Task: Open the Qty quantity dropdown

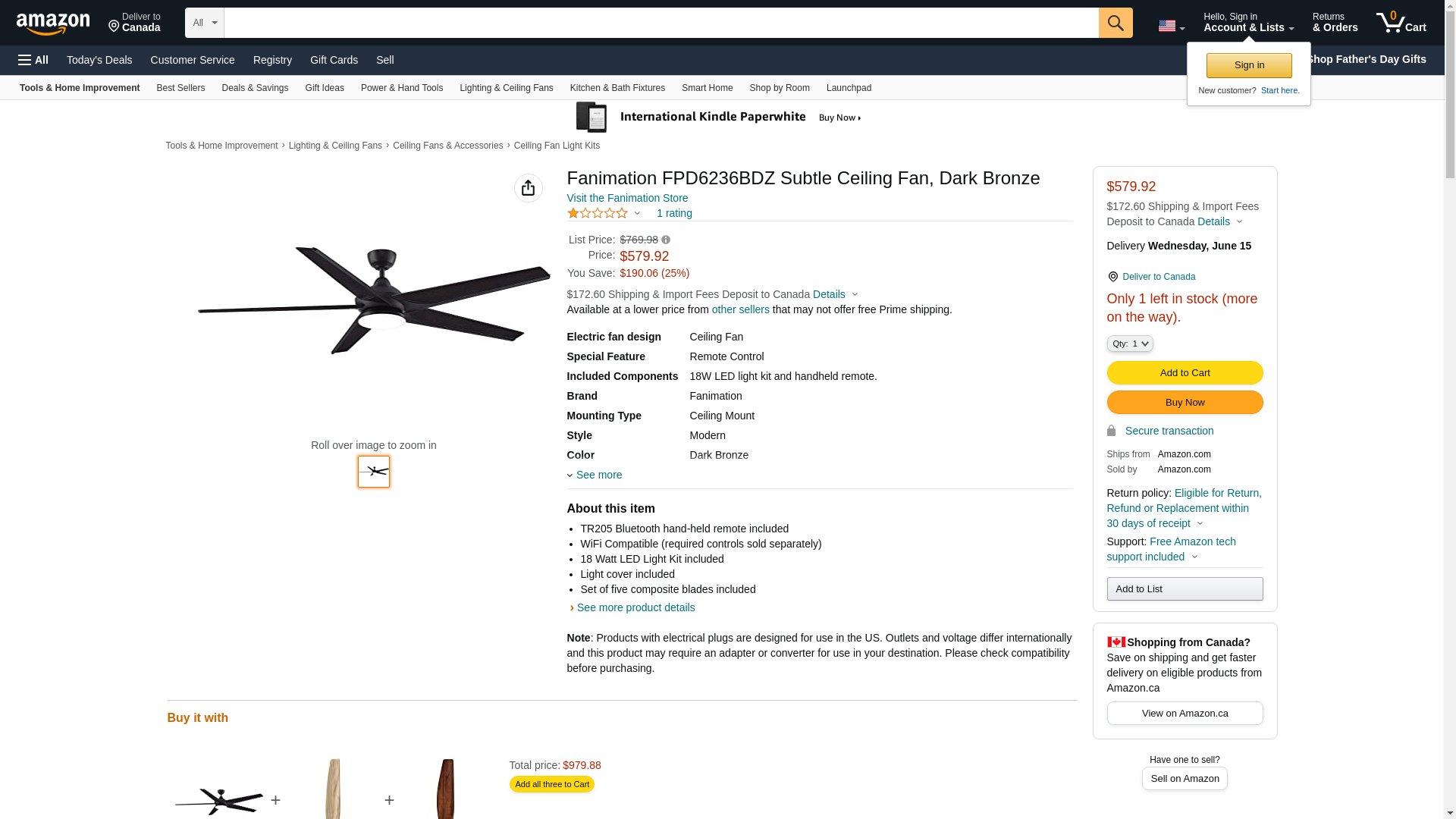Action: coord(1130,344)
